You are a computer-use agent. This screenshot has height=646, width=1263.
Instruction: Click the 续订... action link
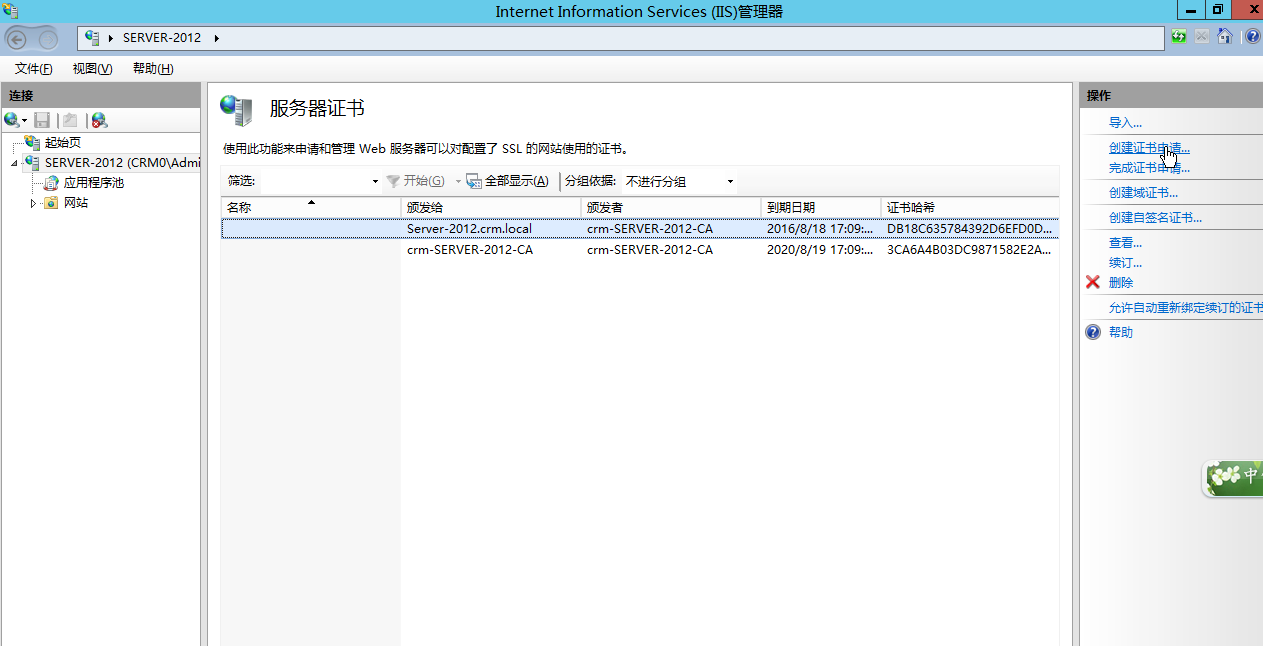pos(1125,263)
